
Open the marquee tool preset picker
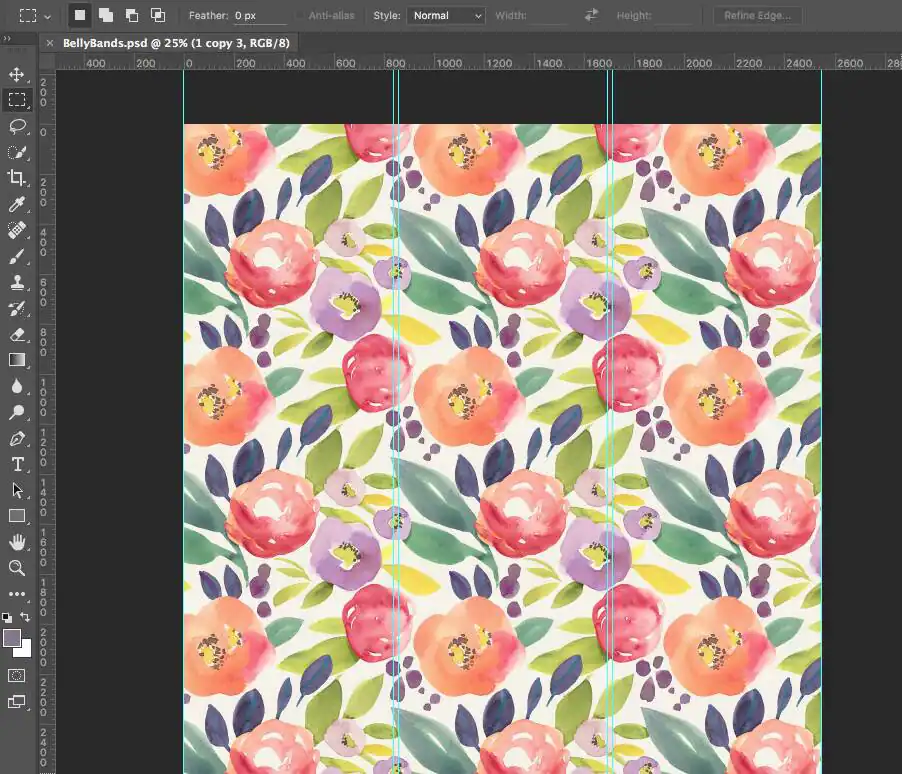click(35, 16)
